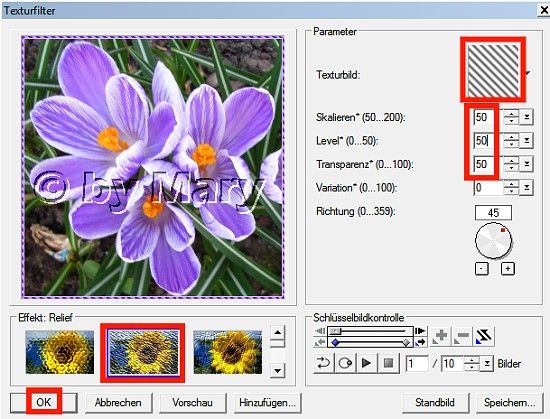This screenshot has height=419, width=550.
Task: Click the Richtung angle value field
Action: 493,213
